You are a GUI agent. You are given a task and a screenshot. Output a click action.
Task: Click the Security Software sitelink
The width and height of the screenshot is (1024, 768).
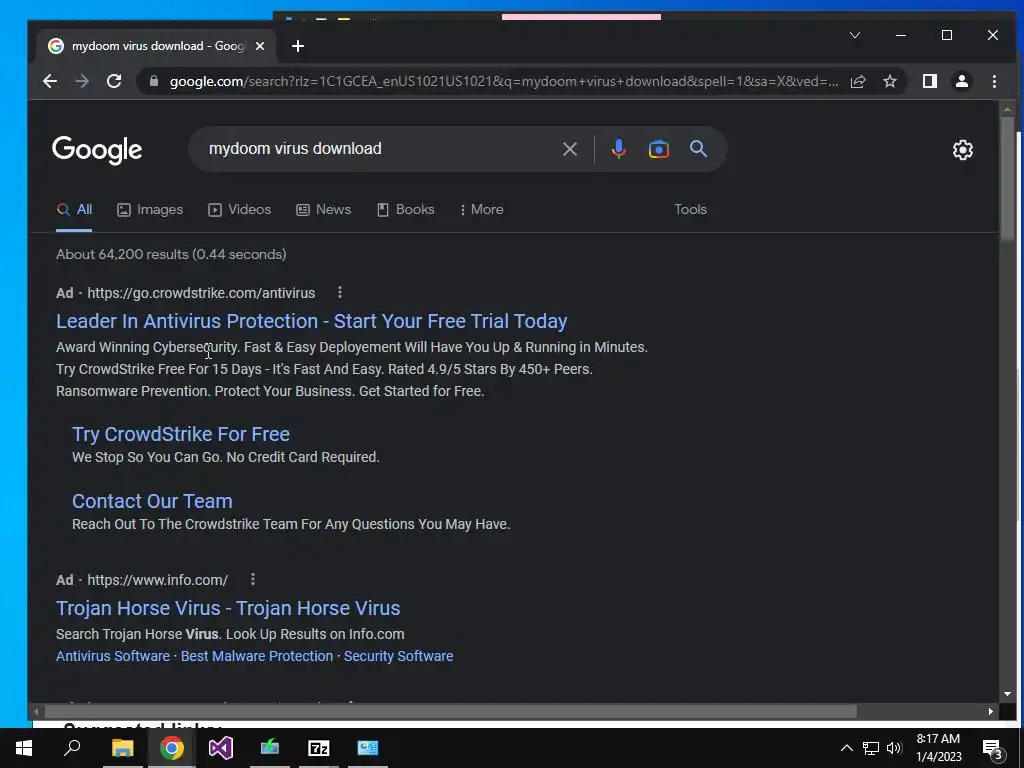(398, 656)
